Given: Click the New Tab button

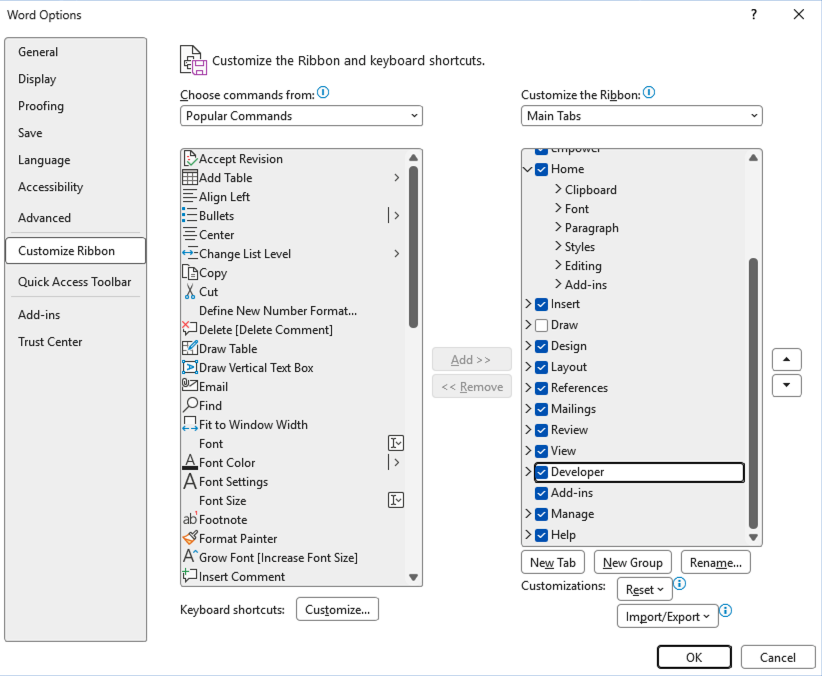Looking at the screenshot, I should pos(553,562).
